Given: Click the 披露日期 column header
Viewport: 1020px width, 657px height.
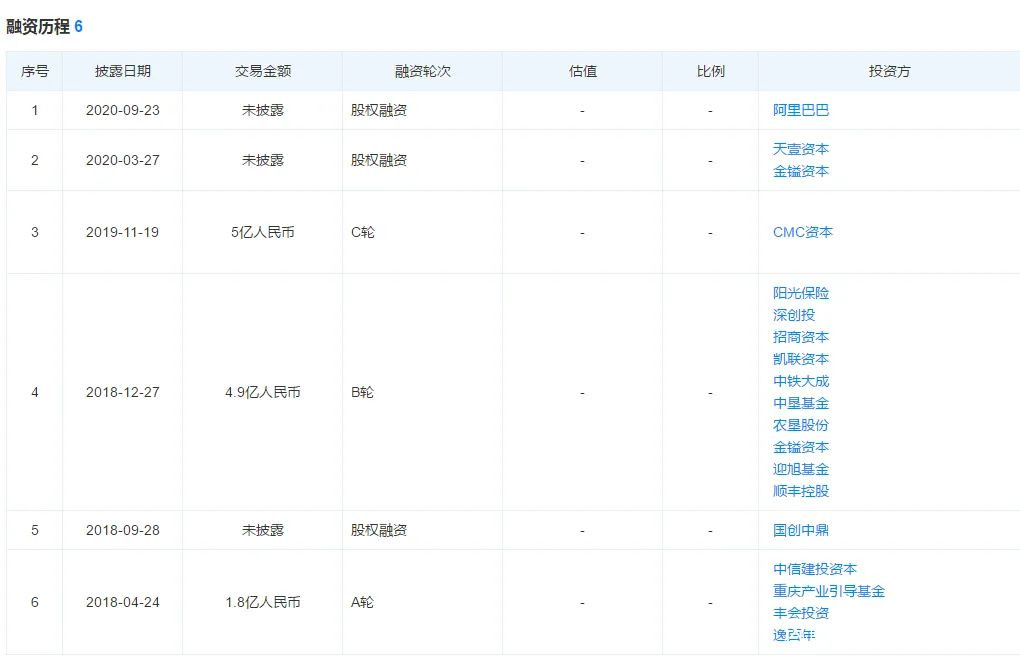Looking at the screenshot, I should click(122, 72).
